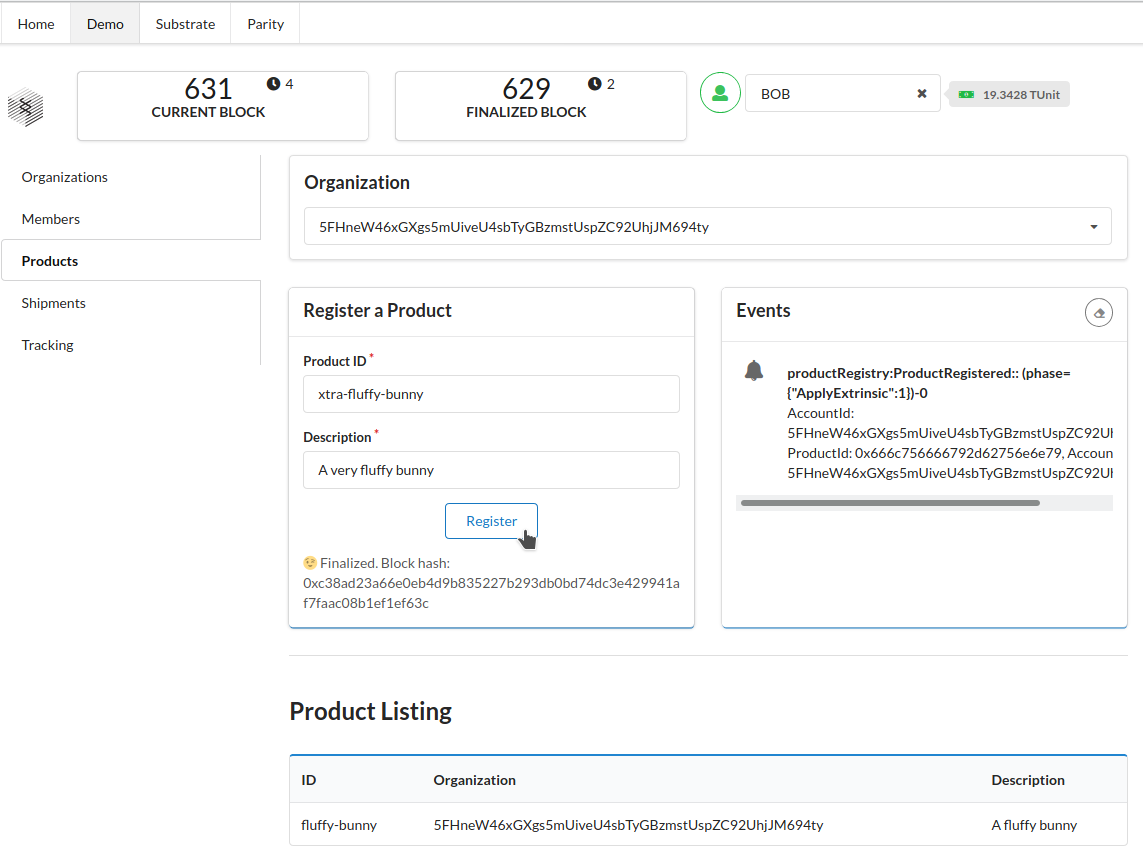Viewport: 1143px width, 859px height.
Task: Clear the BOB account selection
Action: click(922, 93)
